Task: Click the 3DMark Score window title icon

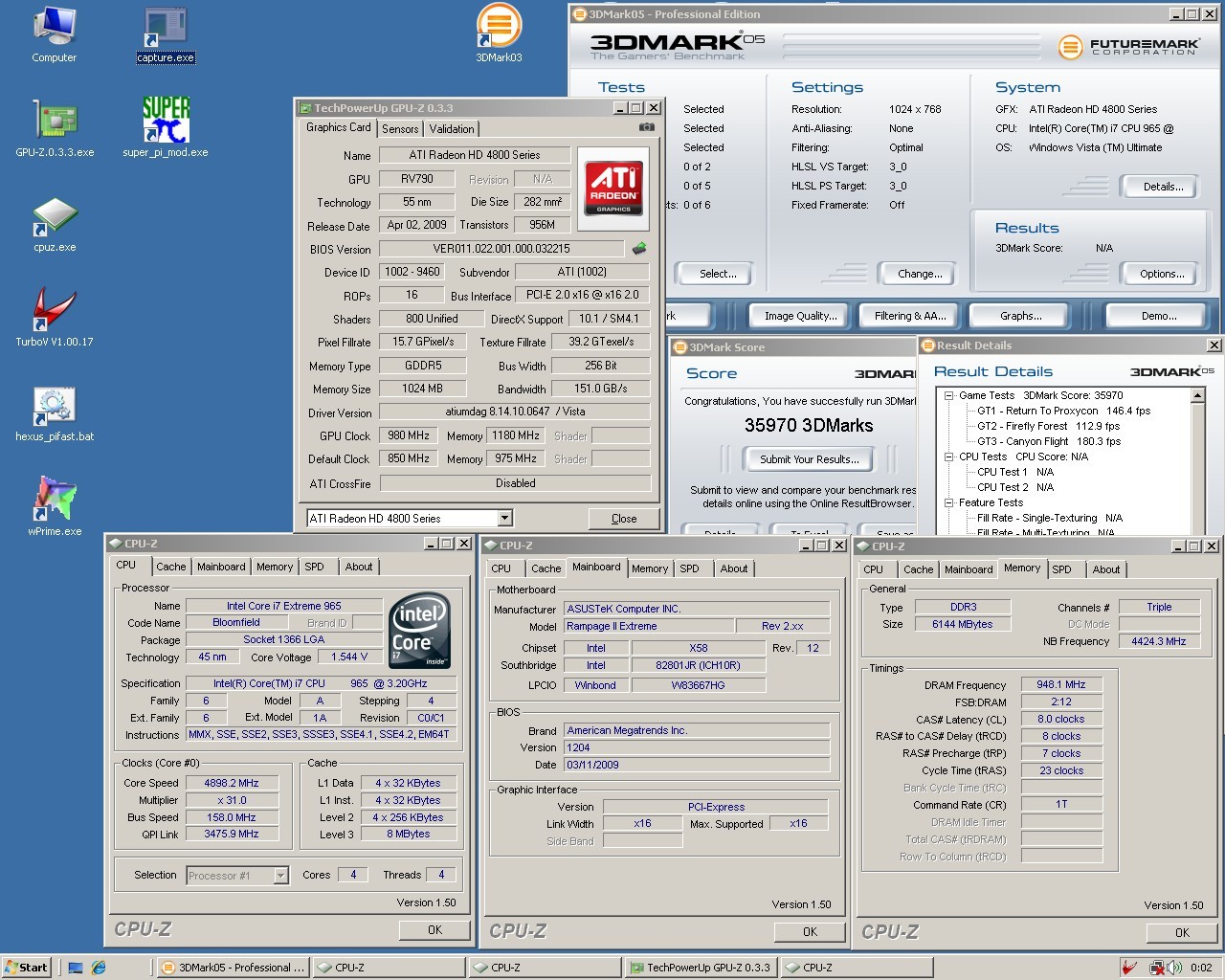Action: pos(680,347)
